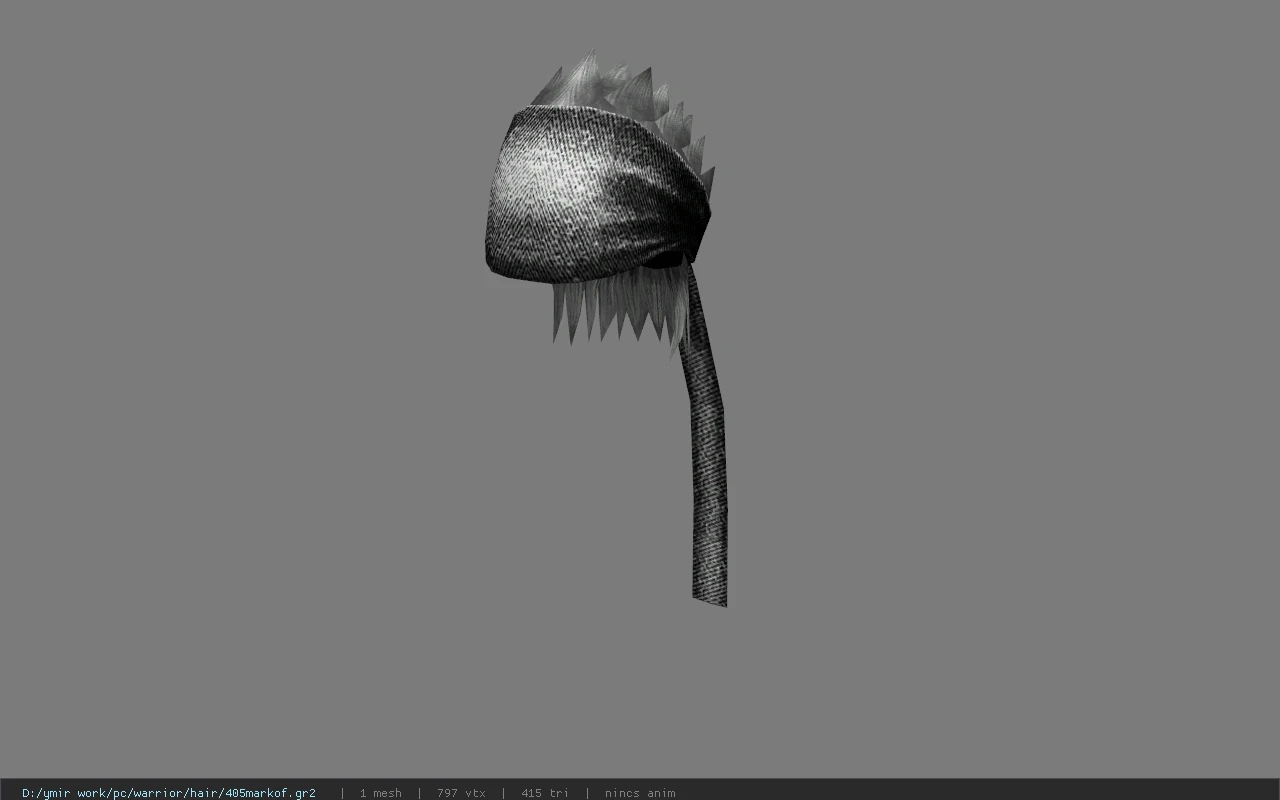Viewport: 1280px width, 800px height.
Task: Click the 'nincs anim' status text
Action: (640, 793)
